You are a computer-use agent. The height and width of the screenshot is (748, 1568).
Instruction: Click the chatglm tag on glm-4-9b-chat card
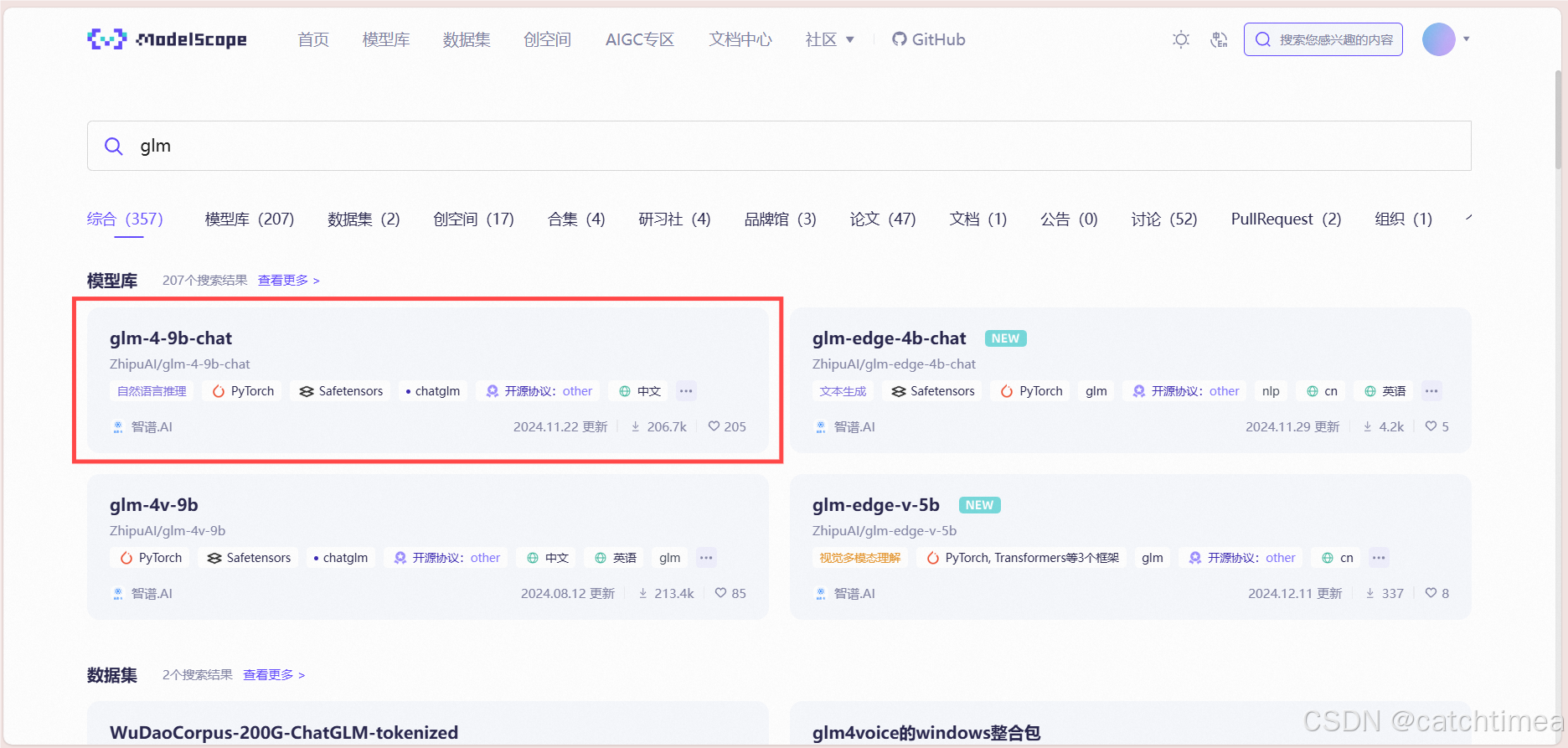coord(433,391)
